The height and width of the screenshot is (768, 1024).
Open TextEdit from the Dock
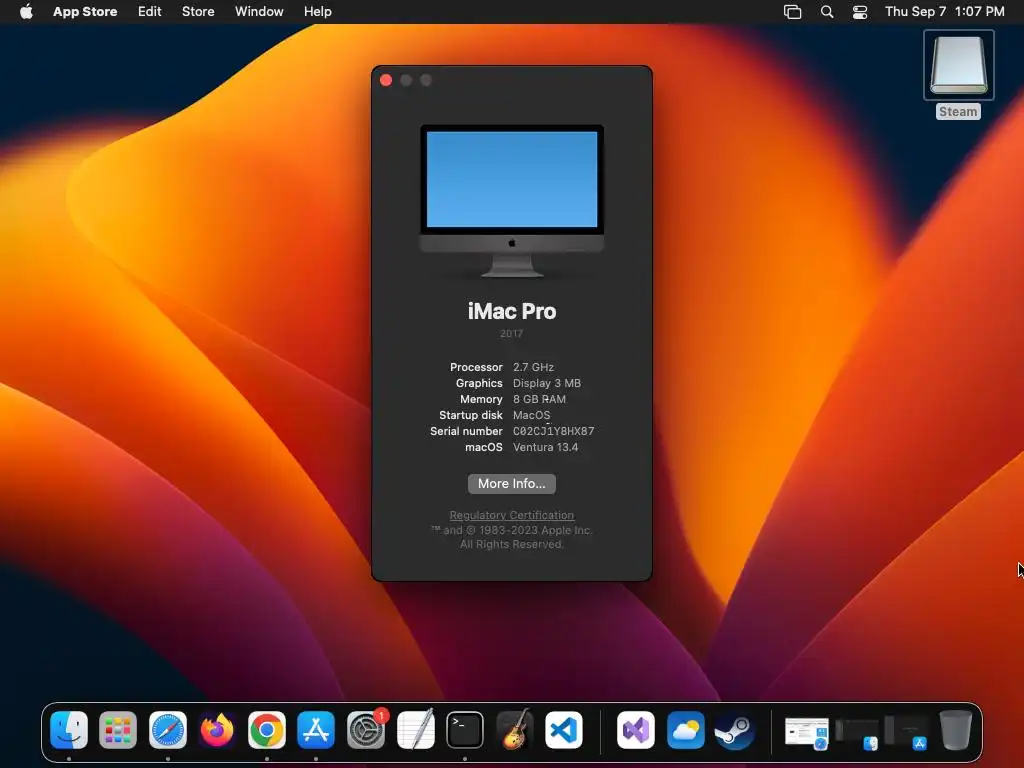(415, 730)
